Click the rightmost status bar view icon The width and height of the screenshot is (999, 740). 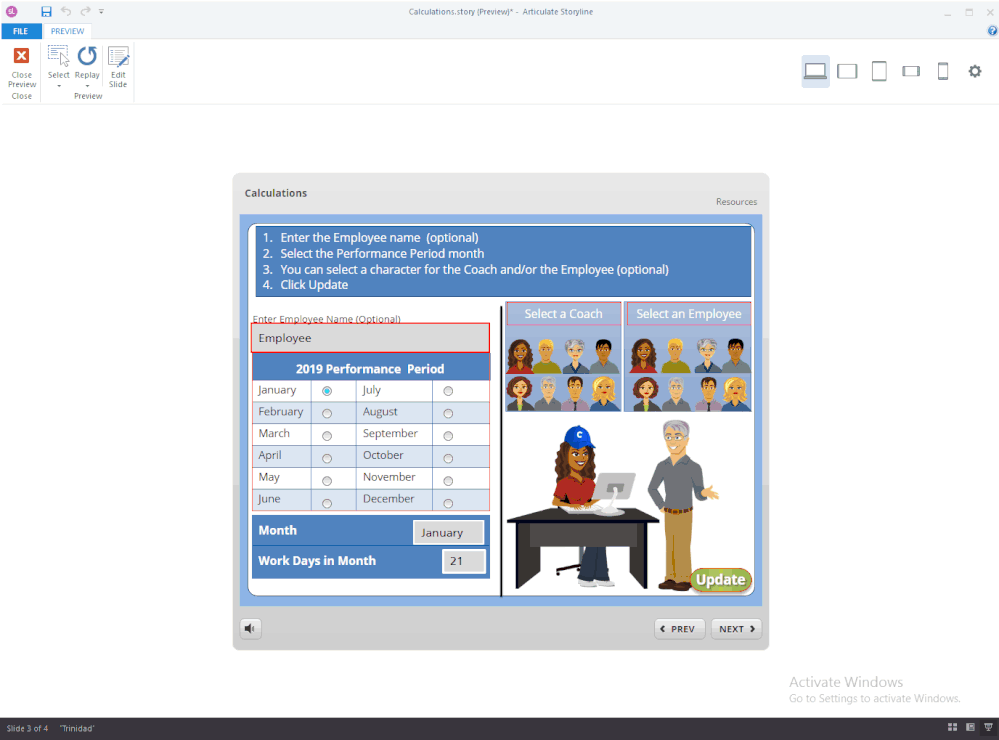pos(988,727)
